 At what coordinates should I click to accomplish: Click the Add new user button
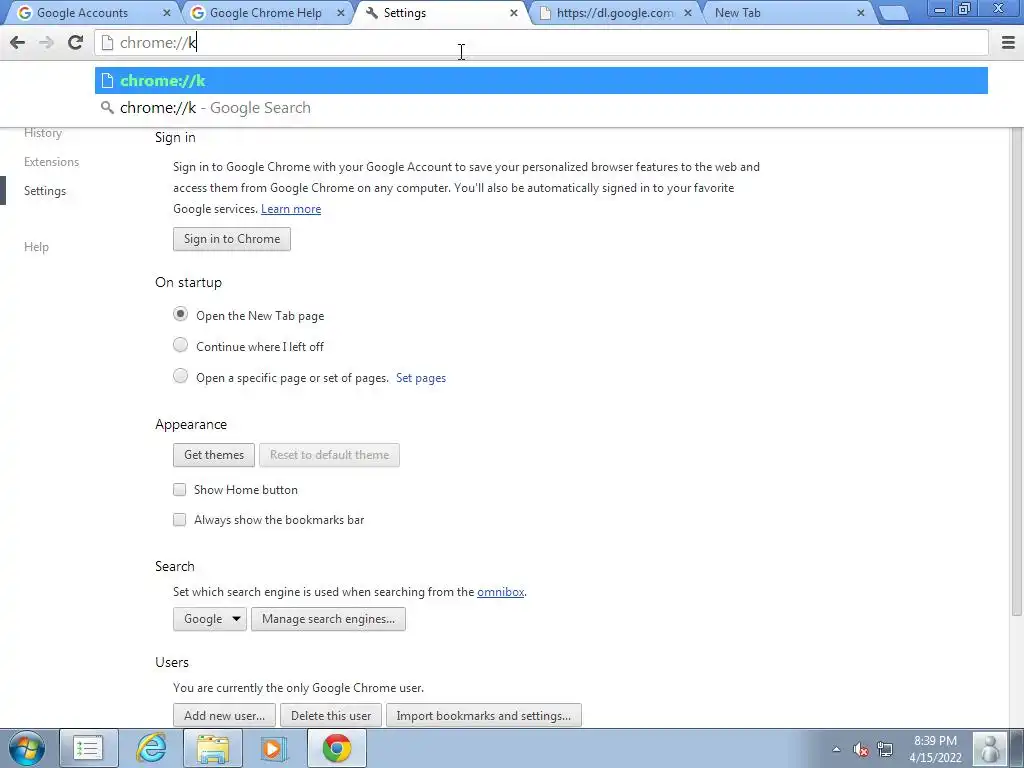pos(225,716)
